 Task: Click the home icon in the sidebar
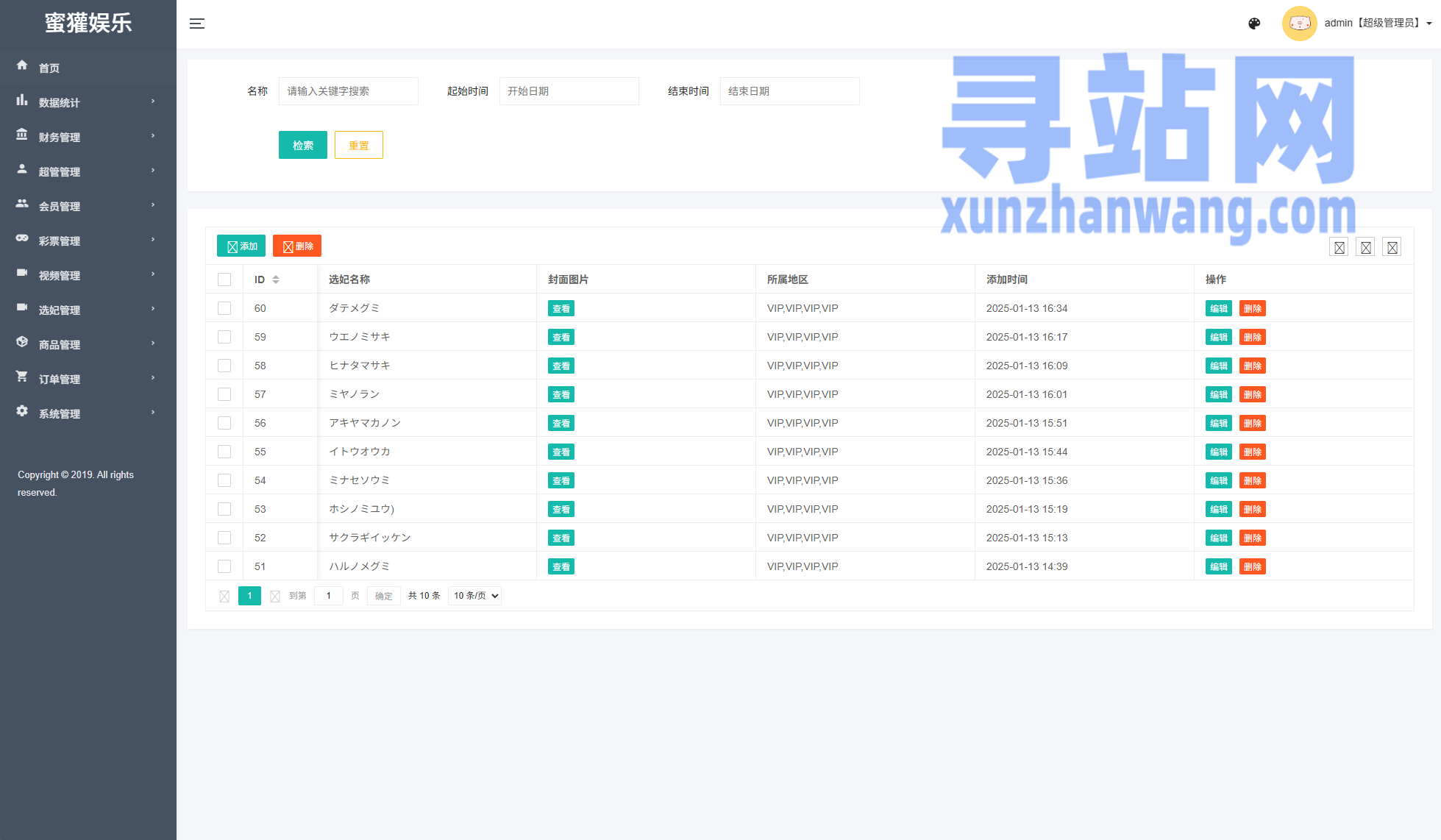pos(22,65)
